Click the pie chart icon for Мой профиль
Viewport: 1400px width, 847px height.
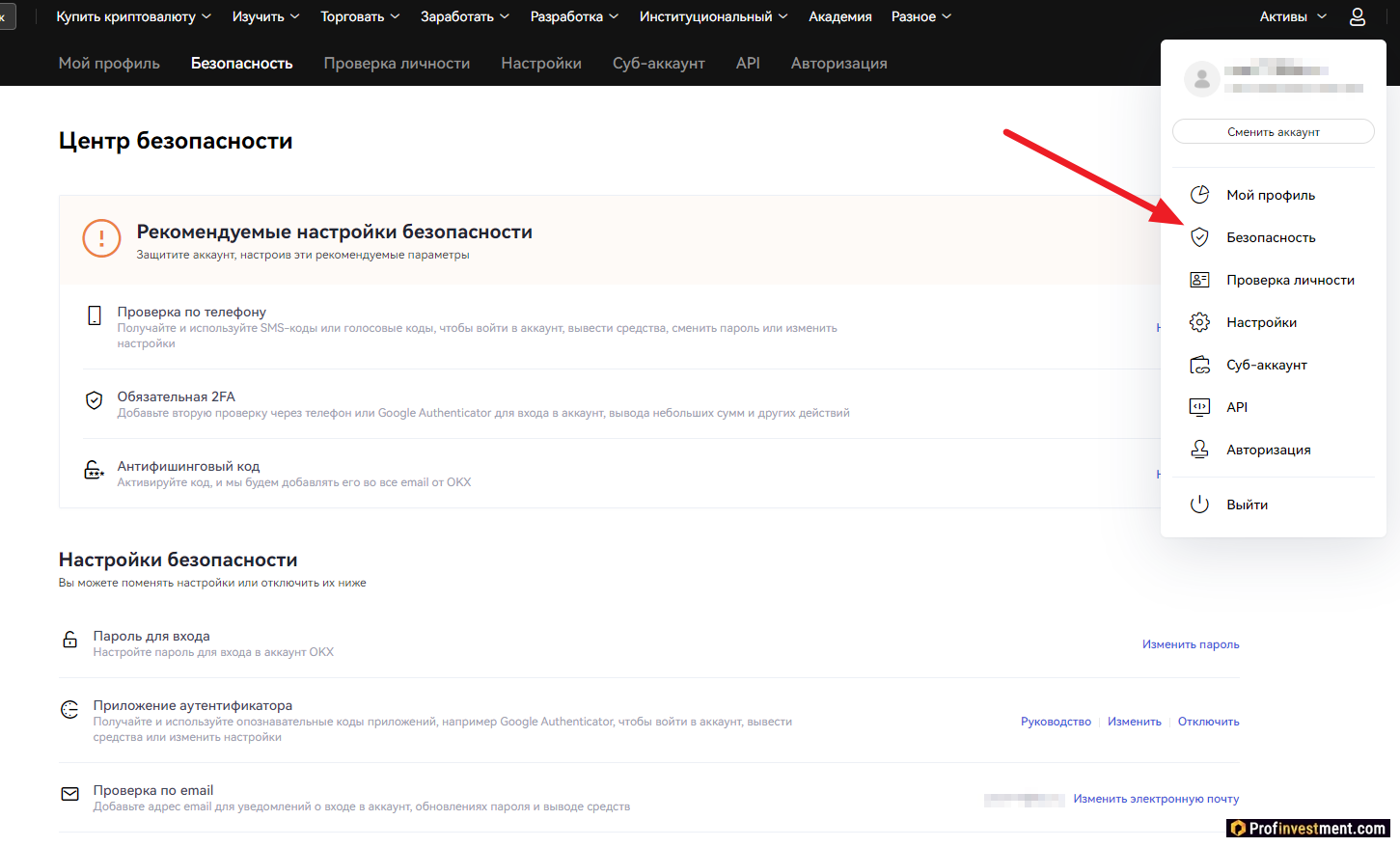[1199, 195]
